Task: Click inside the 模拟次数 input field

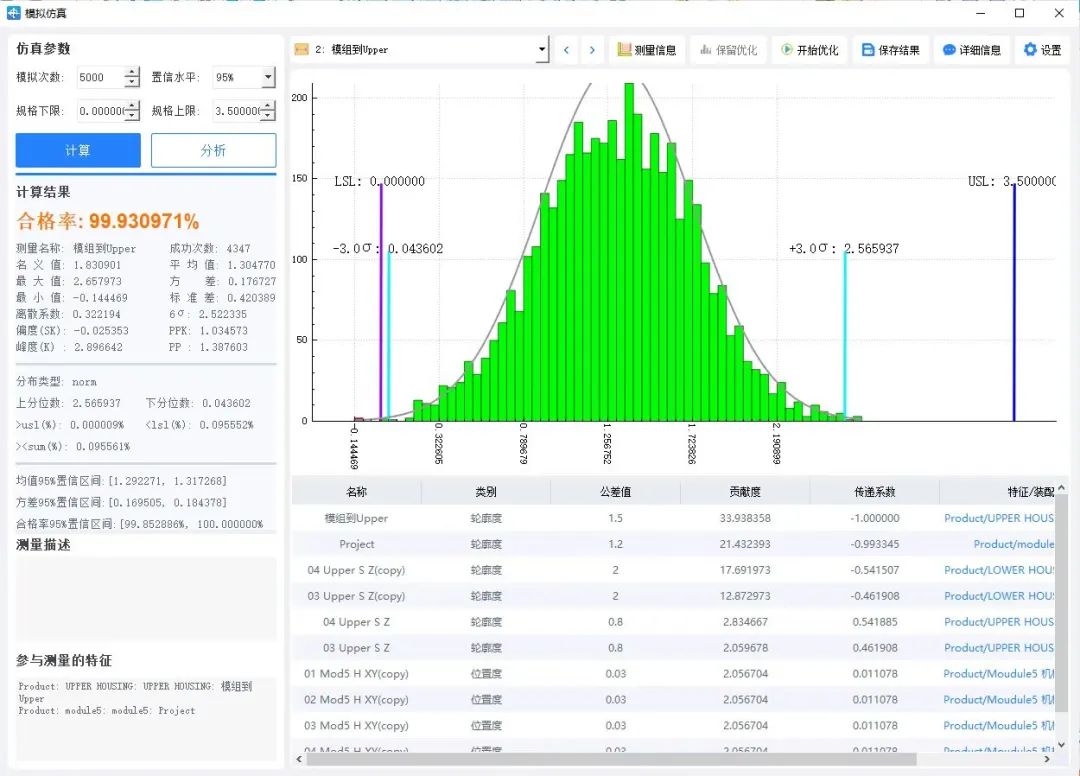Action: 98,78
